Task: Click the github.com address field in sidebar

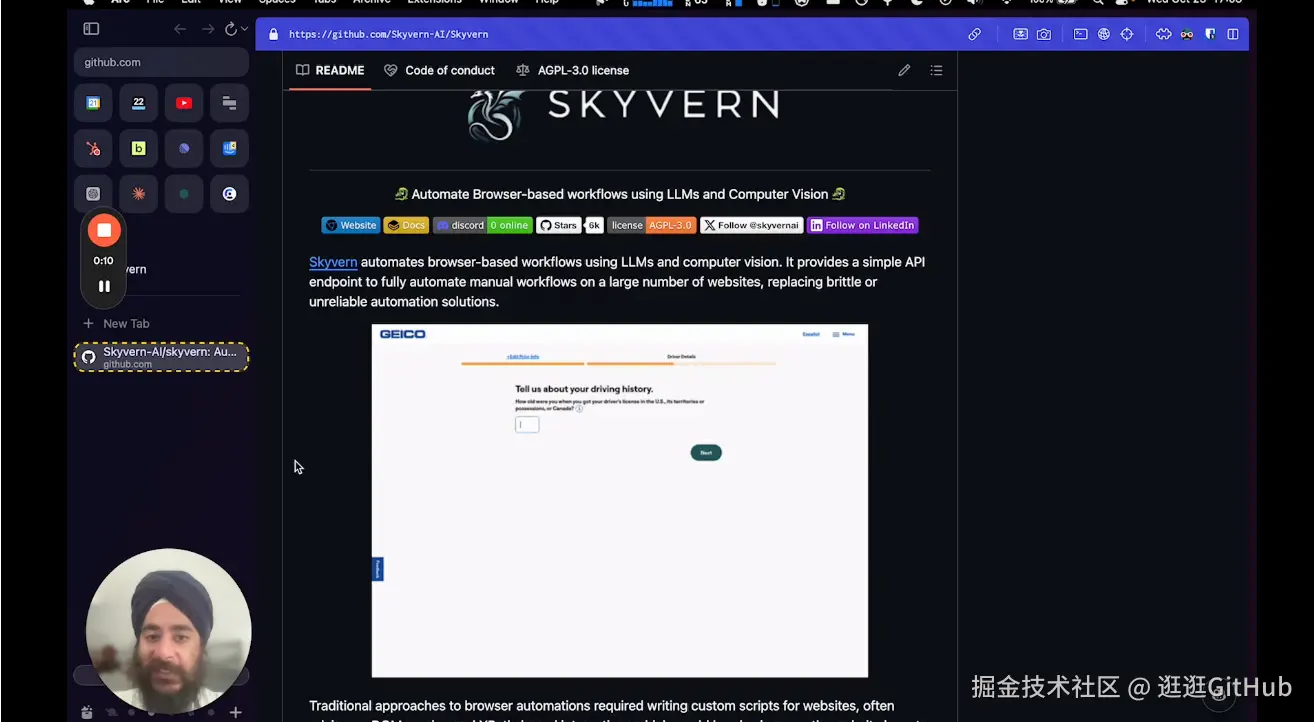Action: pyautogui.click(x=161, y=62)
